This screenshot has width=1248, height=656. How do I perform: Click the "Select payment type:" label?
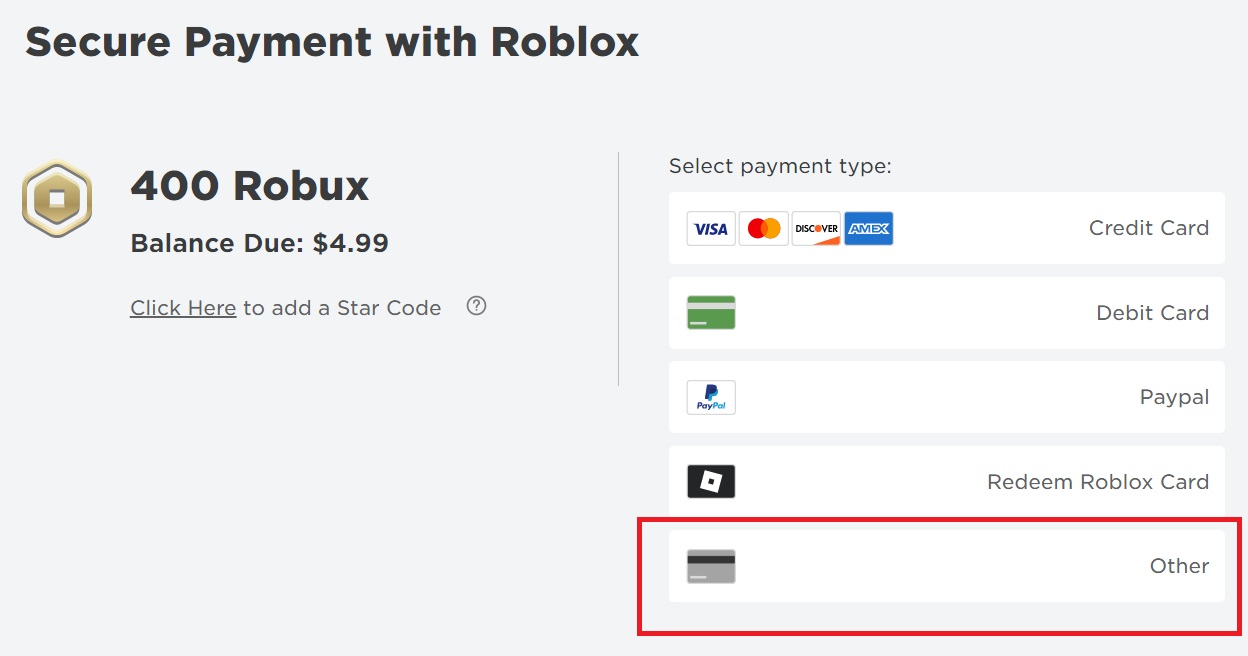[780, 166]
